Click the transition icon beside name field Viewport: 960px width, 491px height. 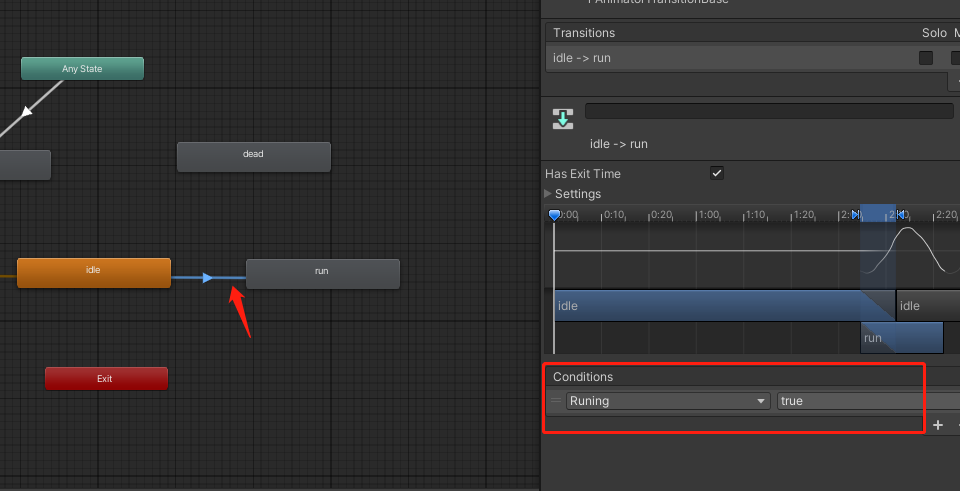click(563, 118)
